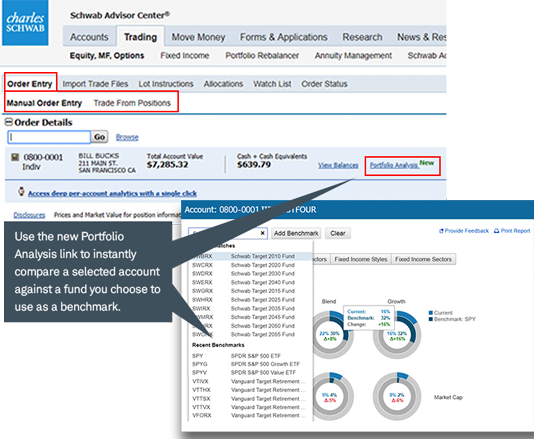Viewport: 534px width, 439px height.
Task: Open the Accounts tab
Action: tap(89, 37)
